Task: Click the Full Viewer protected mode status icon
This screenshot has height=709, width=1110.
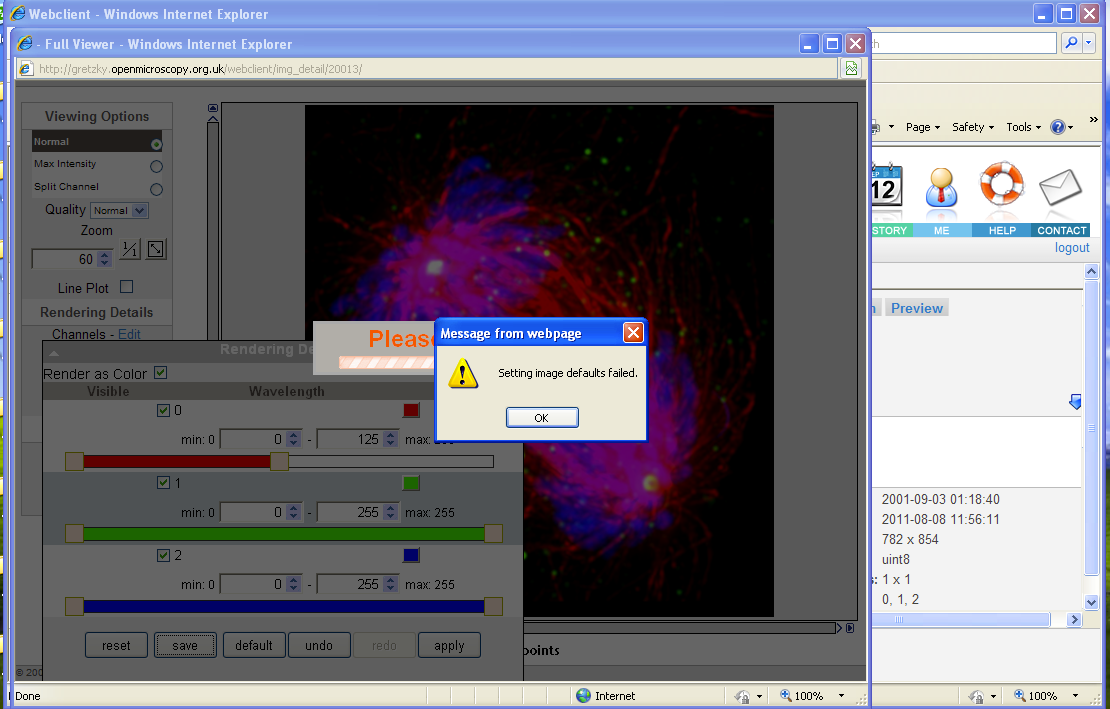Action: 742,696
